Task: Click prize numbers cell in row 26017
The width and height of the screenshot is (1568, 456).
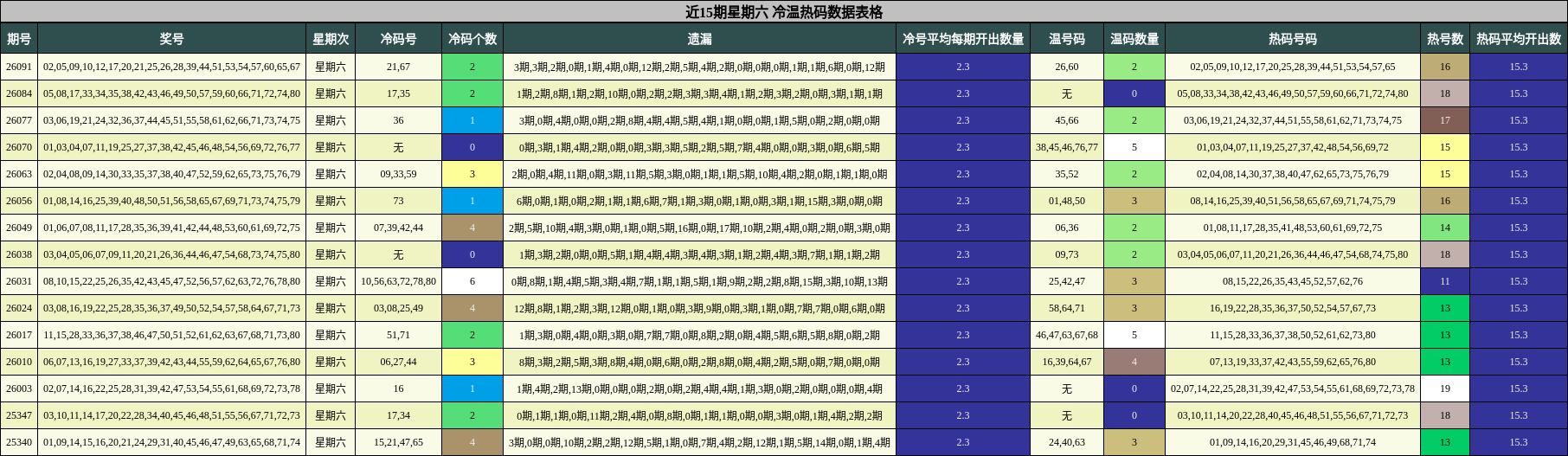Action: click(x=171, y=335)
